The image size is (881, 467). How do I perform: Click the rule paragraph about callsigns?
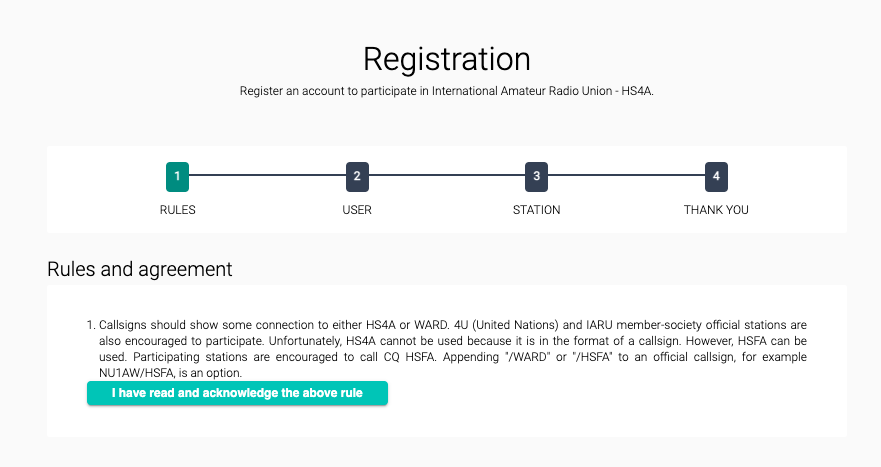click(453, 349)
